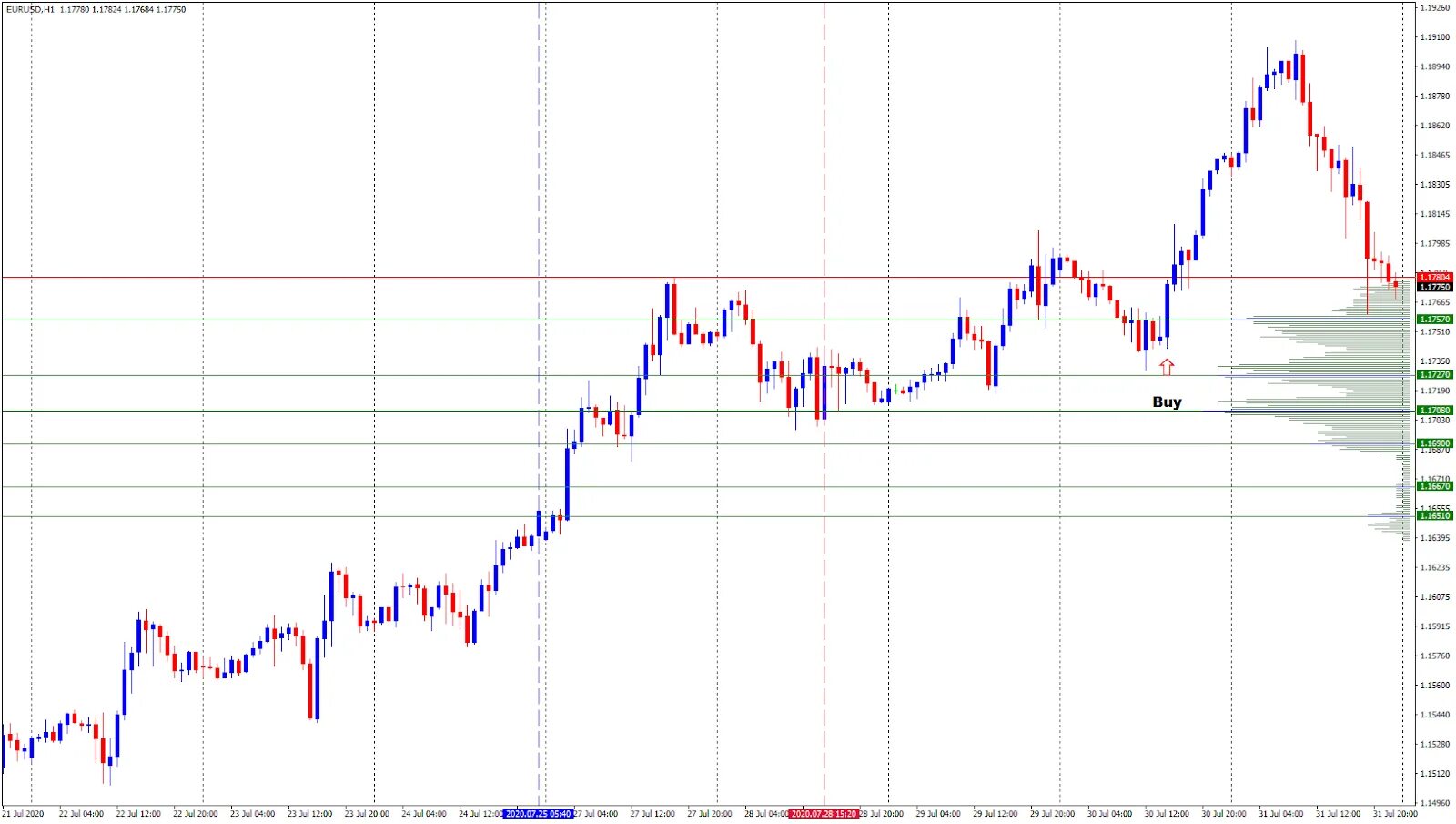Click the green 1.16510 level price tag
Image resolution: width=1456 pixels, height=824 pixels.
click(x=1435, y=516)
